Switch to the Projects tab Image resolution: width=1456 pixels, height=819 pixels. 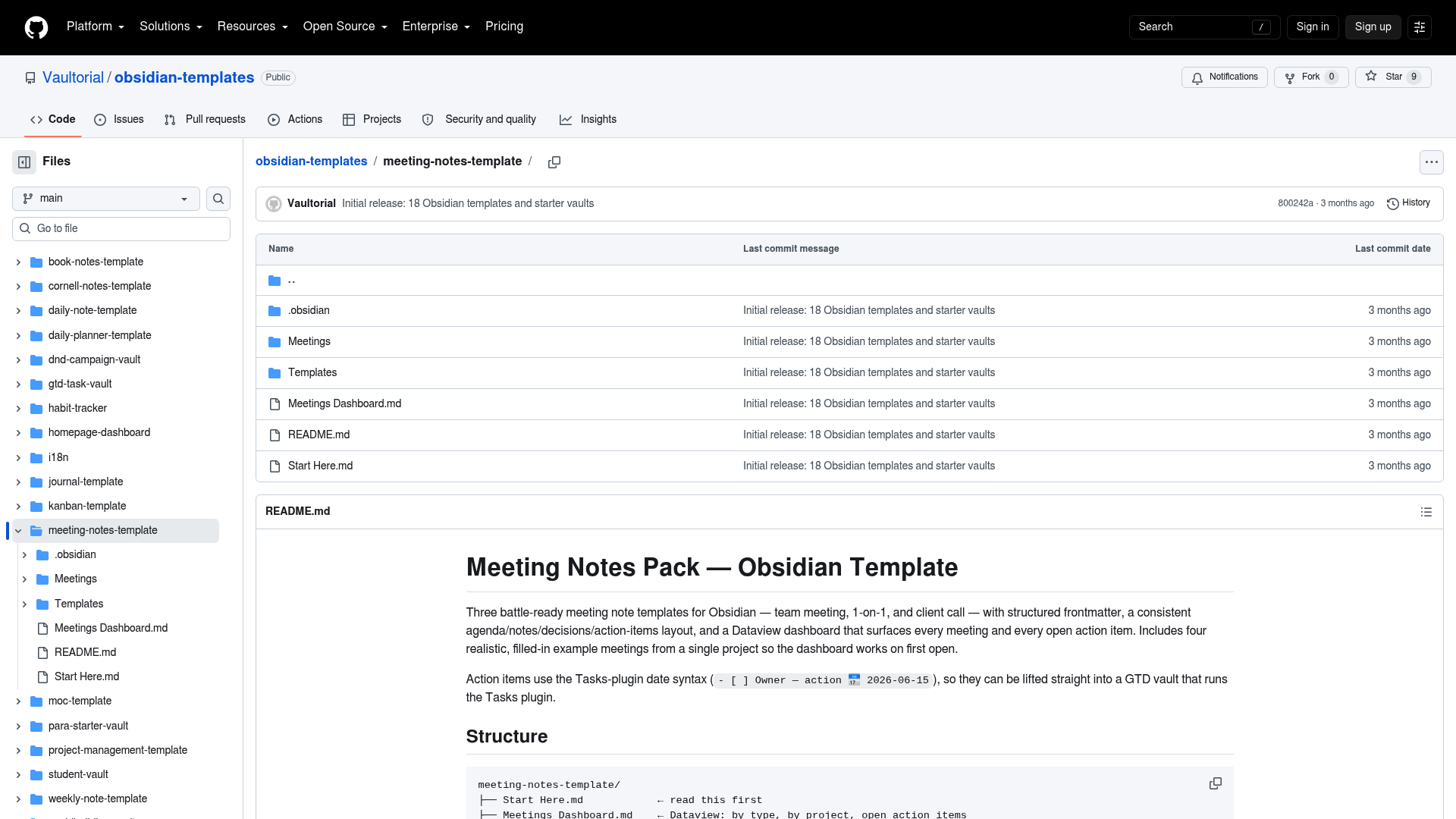point(372,120)
